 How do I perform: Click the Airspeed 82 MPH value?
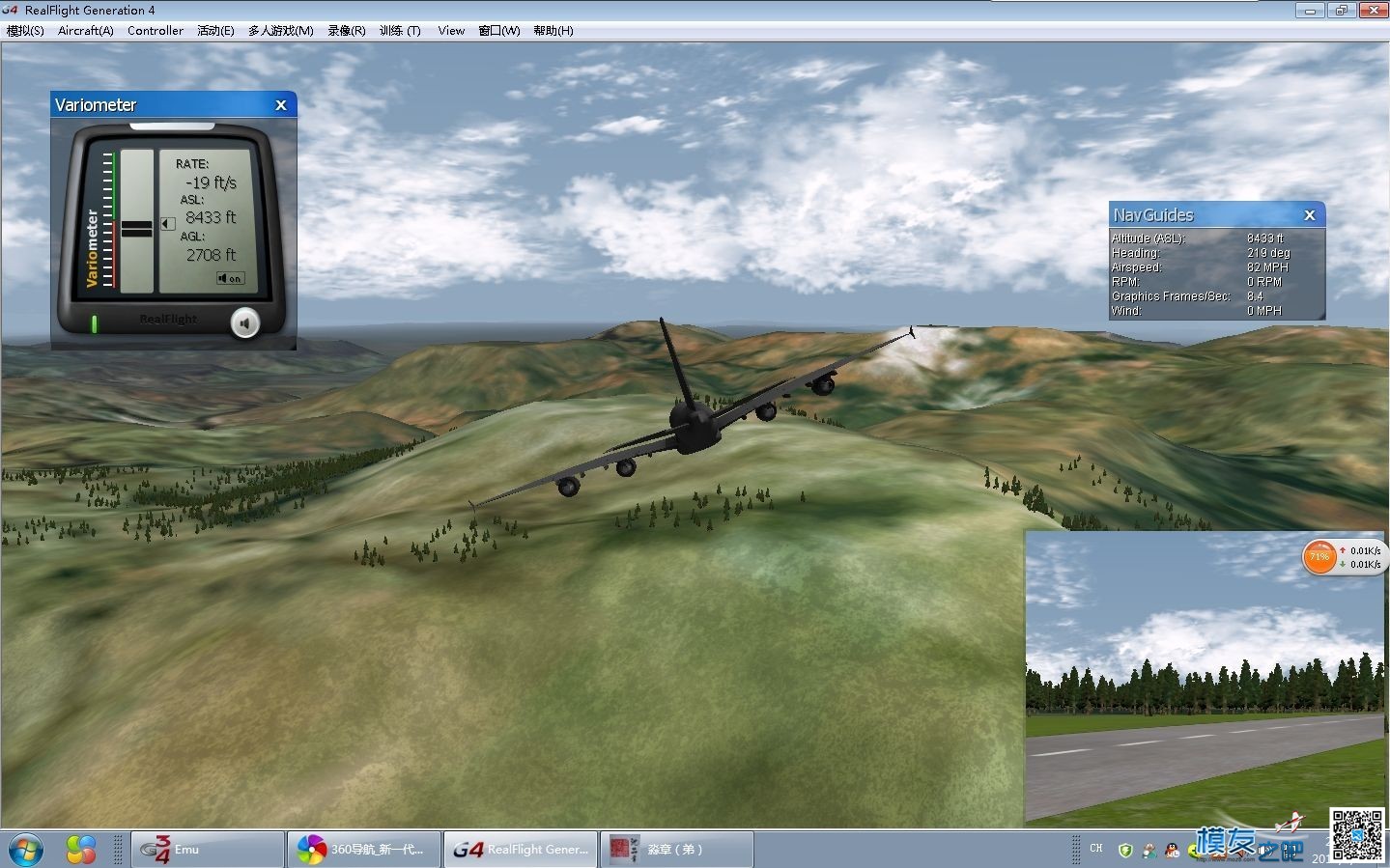[x=1267, y=267]
